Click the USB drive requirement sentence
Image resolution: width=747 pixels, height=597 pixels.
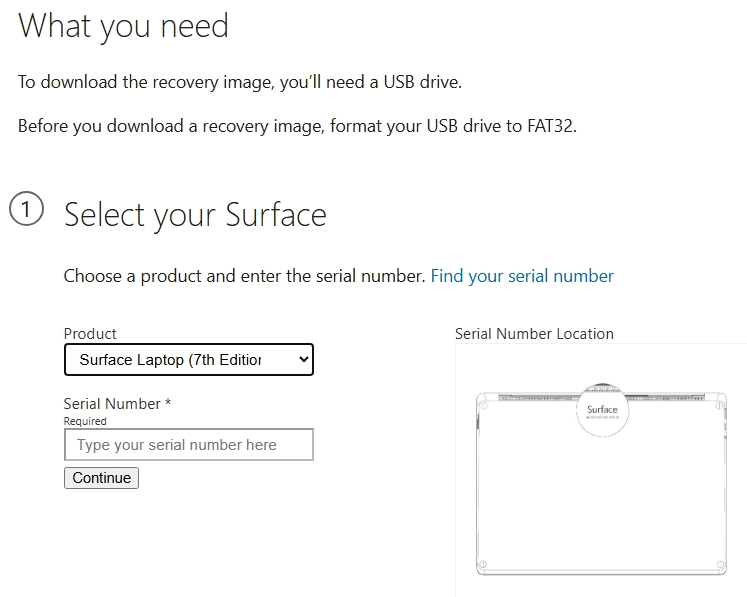[x=240, y=82]
